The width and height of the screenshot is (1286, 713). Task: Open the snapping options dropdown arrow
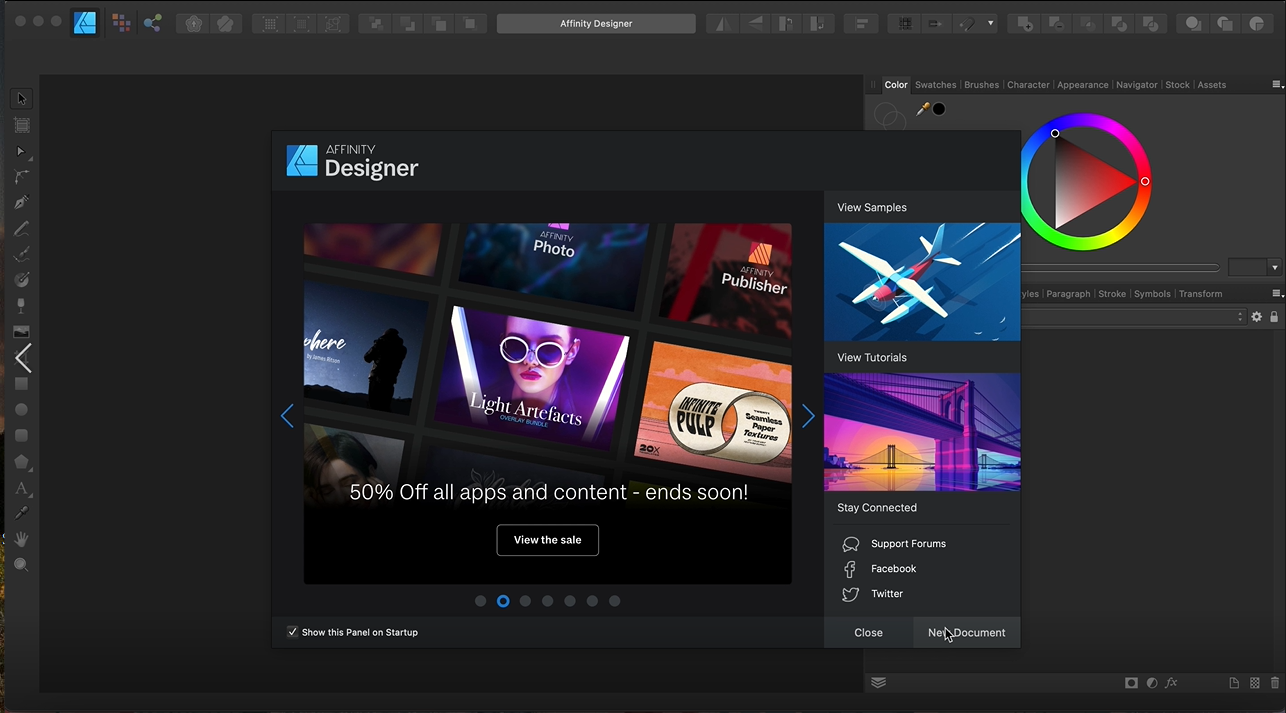click(x=991, y=23)
